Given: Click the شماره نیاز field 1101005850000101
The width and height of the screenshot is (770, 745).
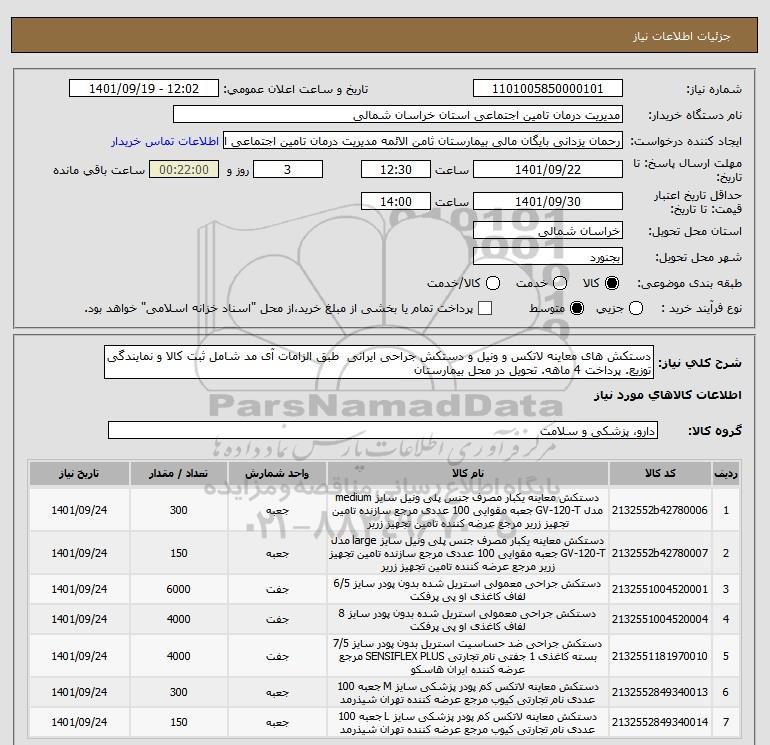Looking at the screenshot, I should (x=548, y=88).
